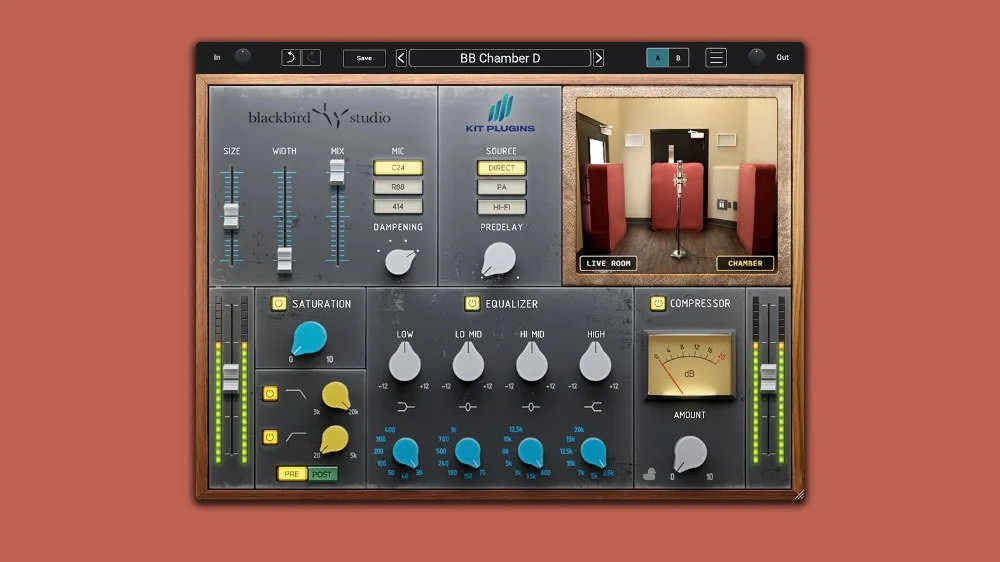Image resolution: width=1000 pixels, height=562 pixels.
Task: Click the WIDTH slider handle
Action: (284, 259)
